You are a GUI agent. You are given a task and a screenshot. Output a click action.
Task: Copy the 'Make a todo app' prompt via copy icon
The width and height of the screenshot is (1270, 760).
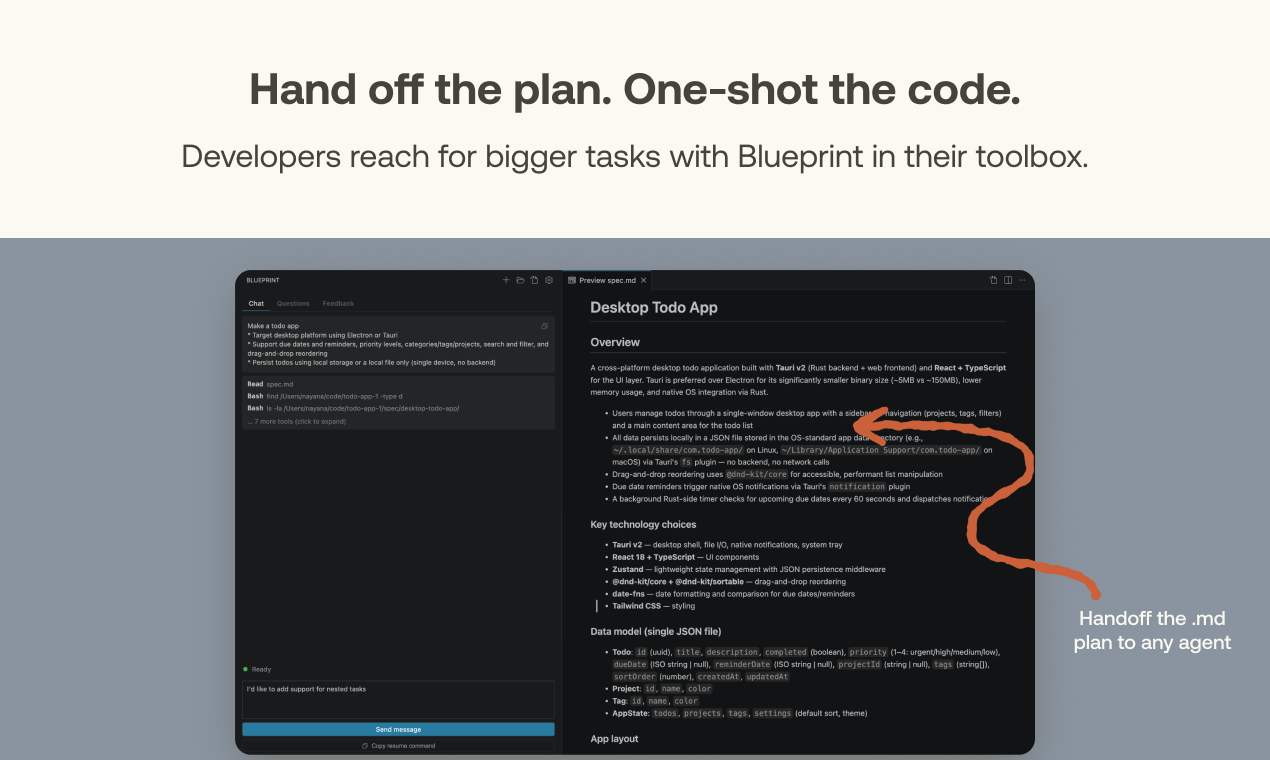click(x=545, y=326)
